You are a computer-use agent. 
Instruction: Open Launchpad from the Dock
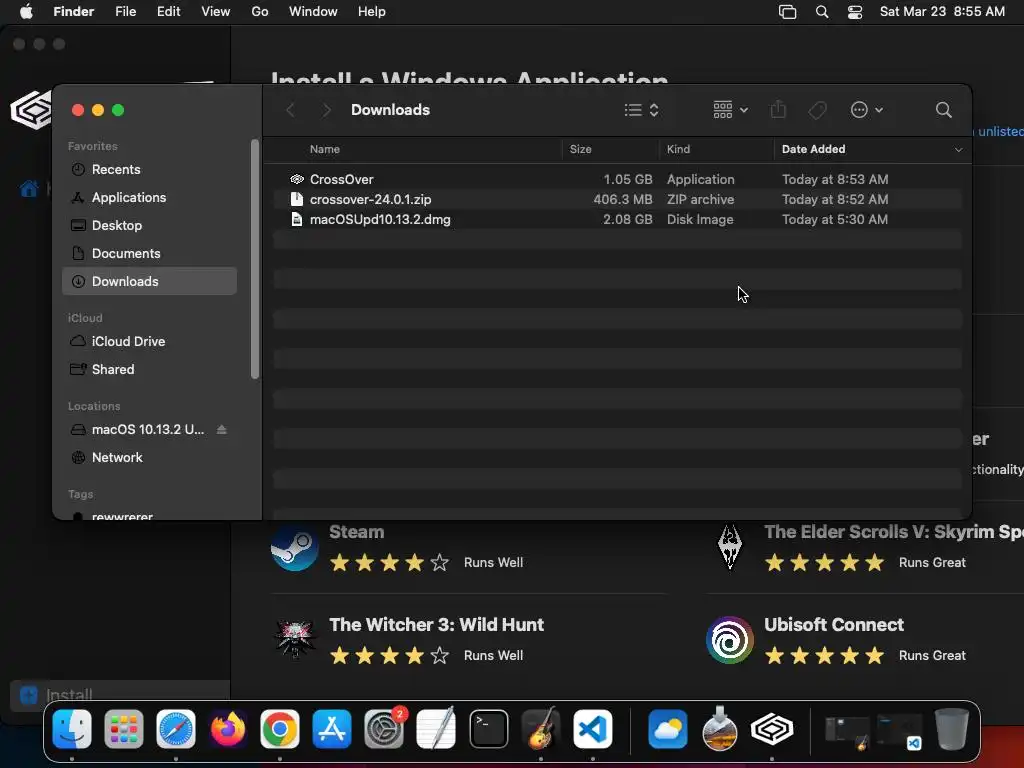pos(123,729)
